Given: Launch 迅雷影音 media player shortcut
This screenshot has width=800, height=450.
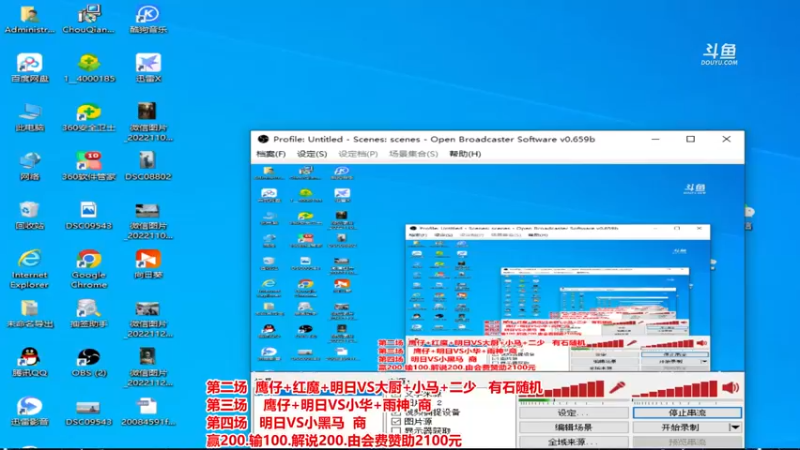Looking at the screenshot, I should tap(30, 411).
